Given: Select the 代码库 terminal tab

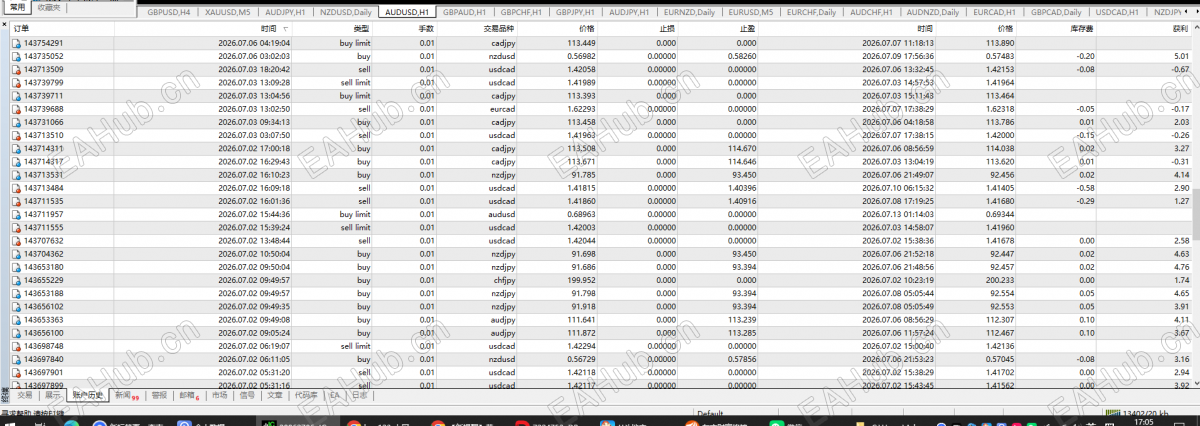Looking at the screenshot, I should click(307, 395).
